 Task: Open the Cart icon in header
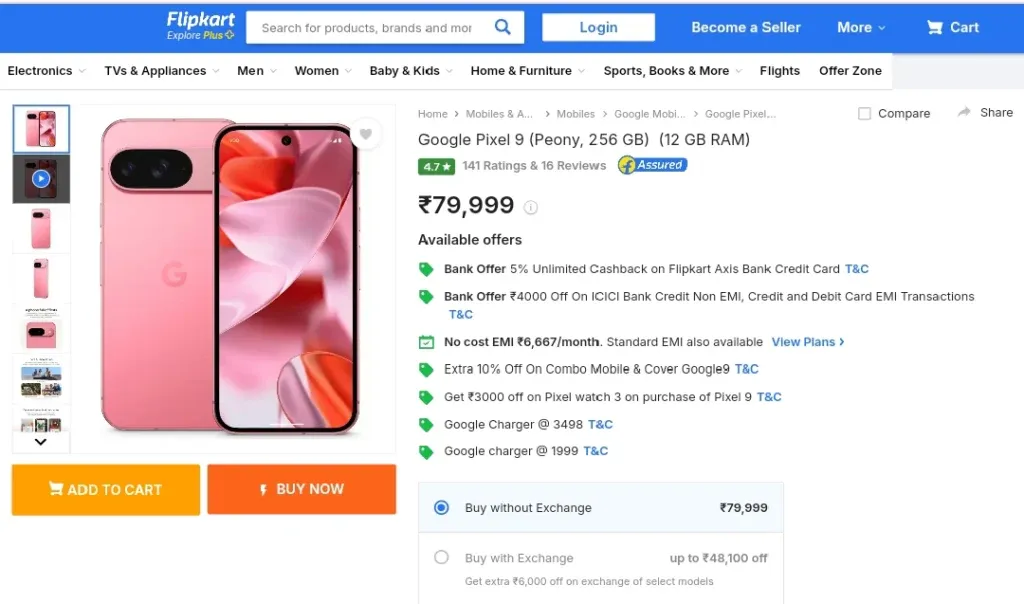pos(935,27)
